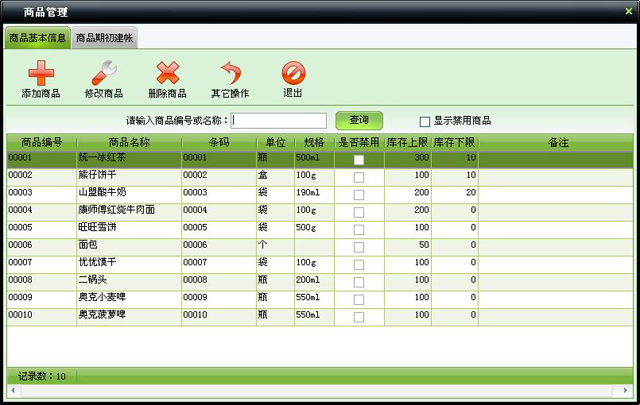Click the red plus 添加商品 icon
Viewport: 640px width, 405px height.
pos(40,73)
